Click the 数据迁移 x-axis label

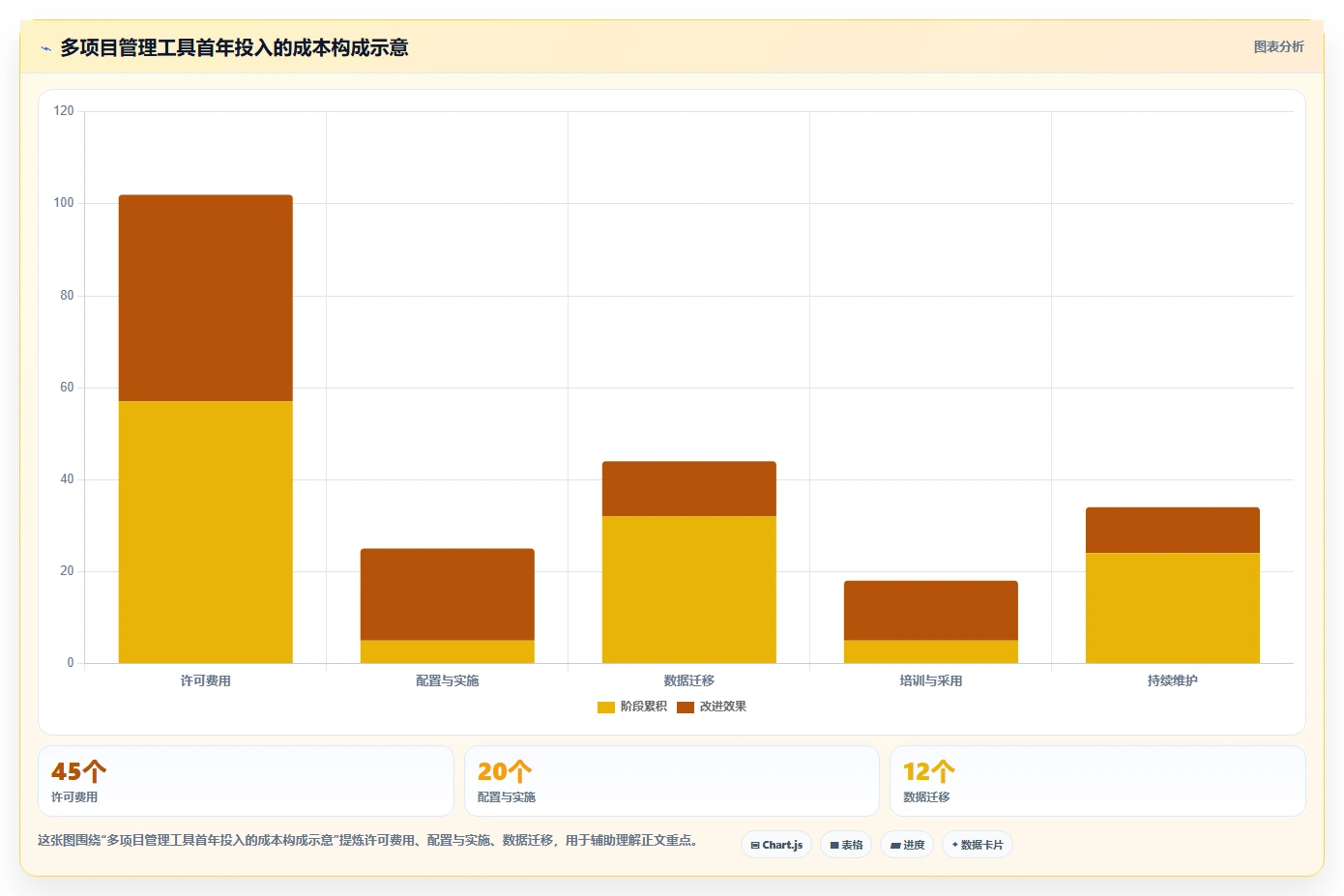coord(689,680)
